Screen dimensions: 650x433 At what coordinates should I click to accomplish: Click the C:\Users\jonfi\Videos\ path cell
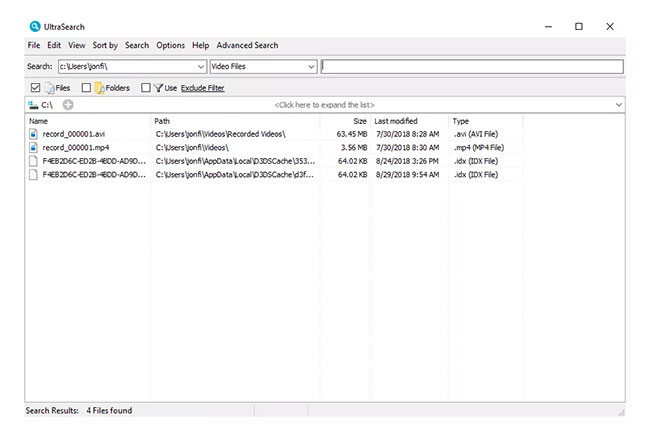click(x=192, y=148)
